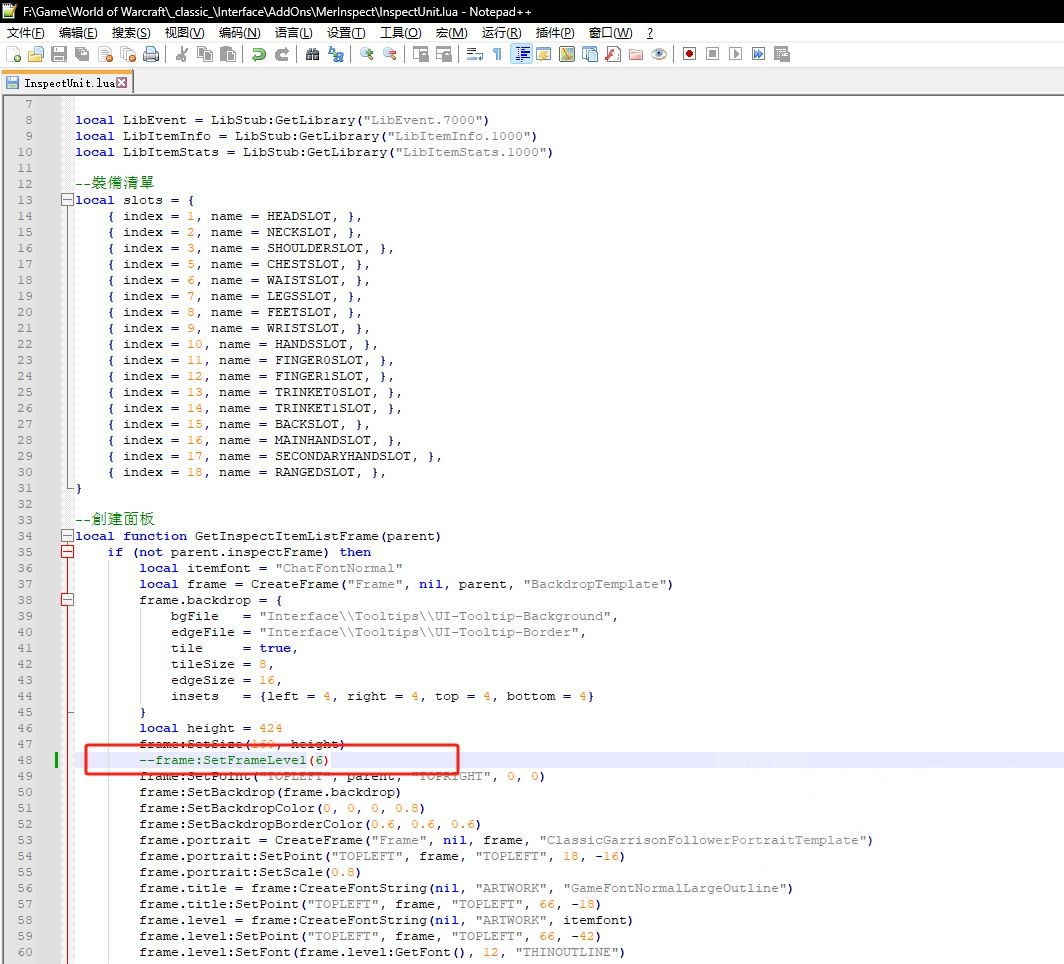Toggle Show All Characters pilcrow button
The image size is (1064, 964).
pyautogui.click(x=497, y=54)
